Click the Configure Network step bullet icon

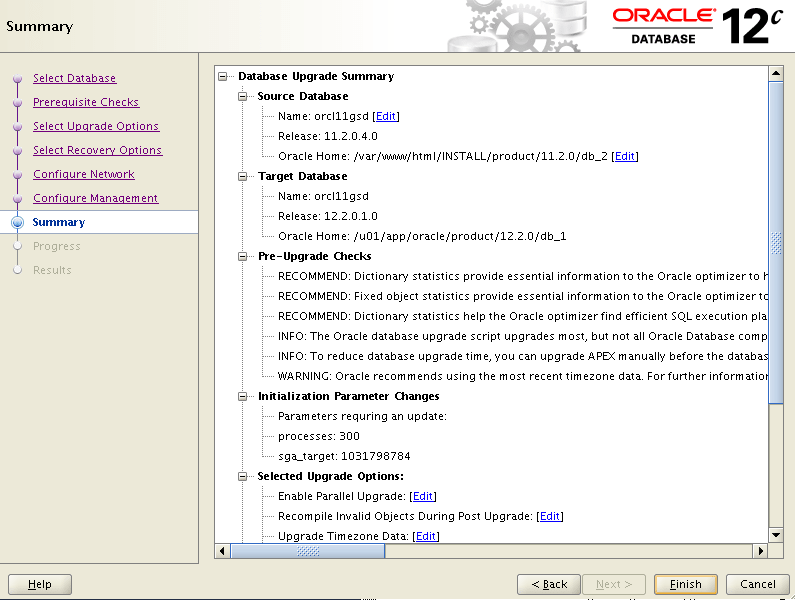(x=18, y=174)
